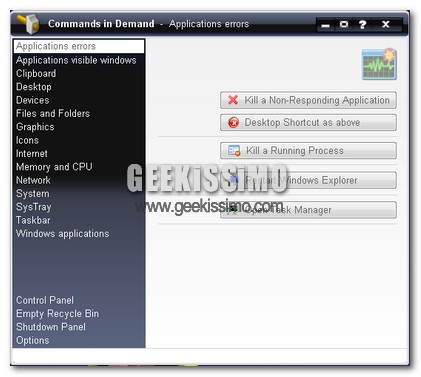Click the activity monitor graphic icon
Viewport: 421px width, 377px height.
379,64
